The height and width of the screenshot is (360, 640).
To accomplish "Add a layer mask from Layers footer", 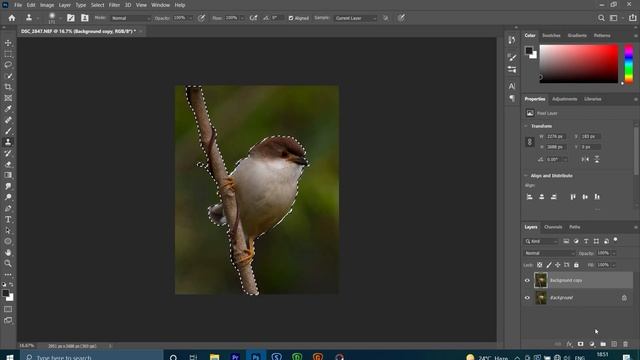I will tap(580, 344).
